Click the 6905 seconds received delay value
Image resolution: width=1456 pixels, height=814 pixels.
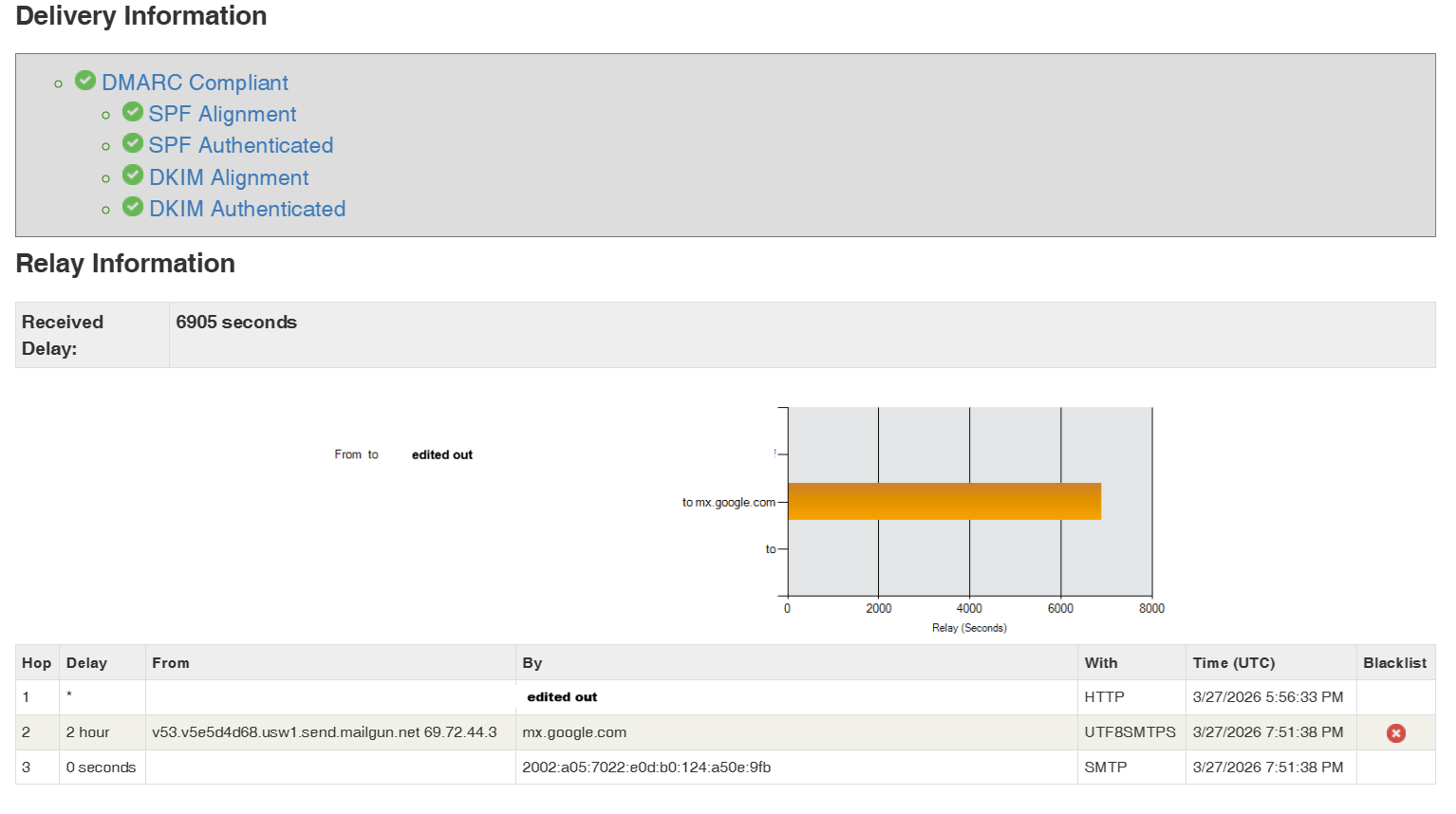[x=236, y=323]
